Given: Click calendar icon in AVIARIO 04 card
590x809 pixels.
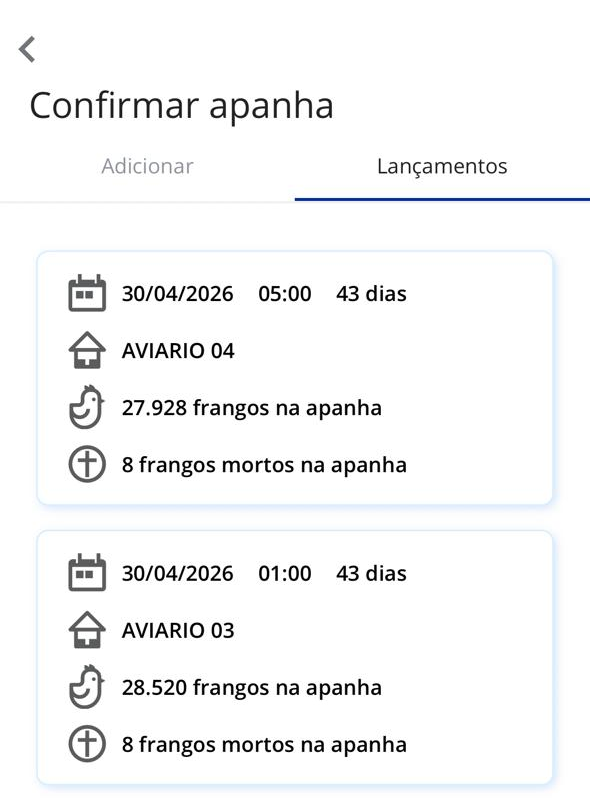Looking at the screenshot, I should pyautogui.click(x=87, y=293).
